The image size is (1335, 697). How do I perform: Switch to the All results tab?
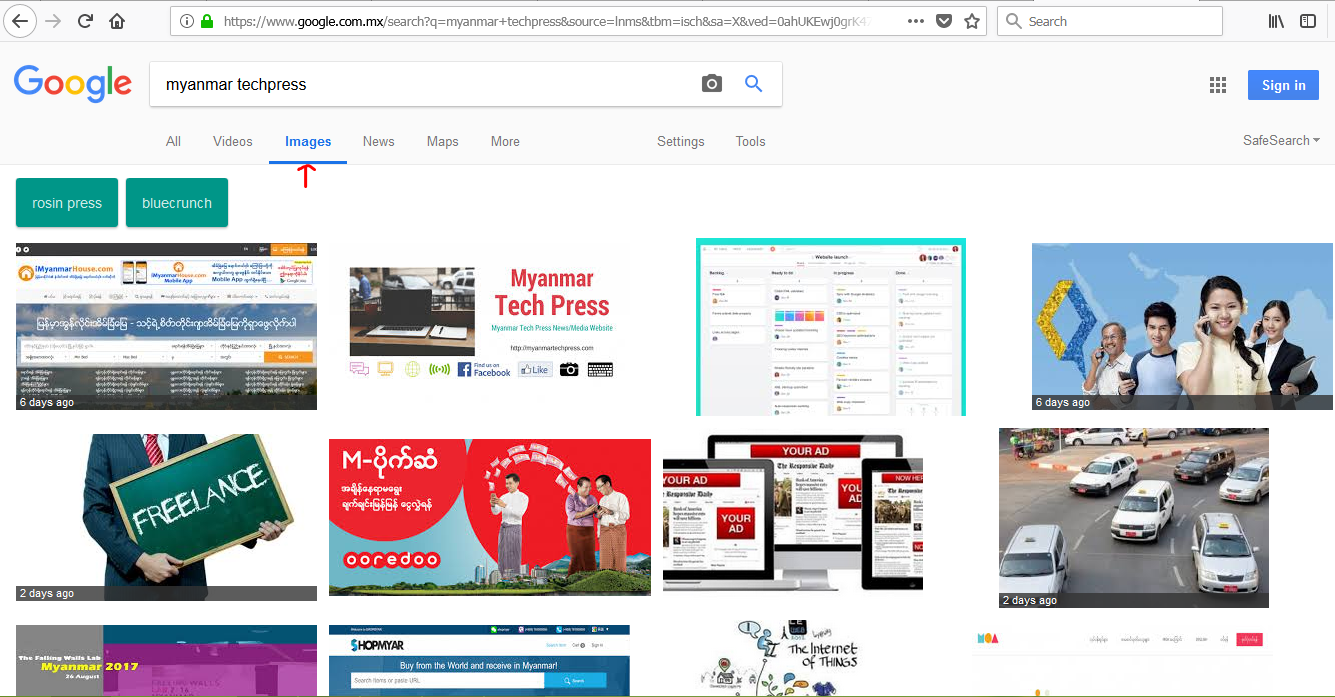(173, 141)
